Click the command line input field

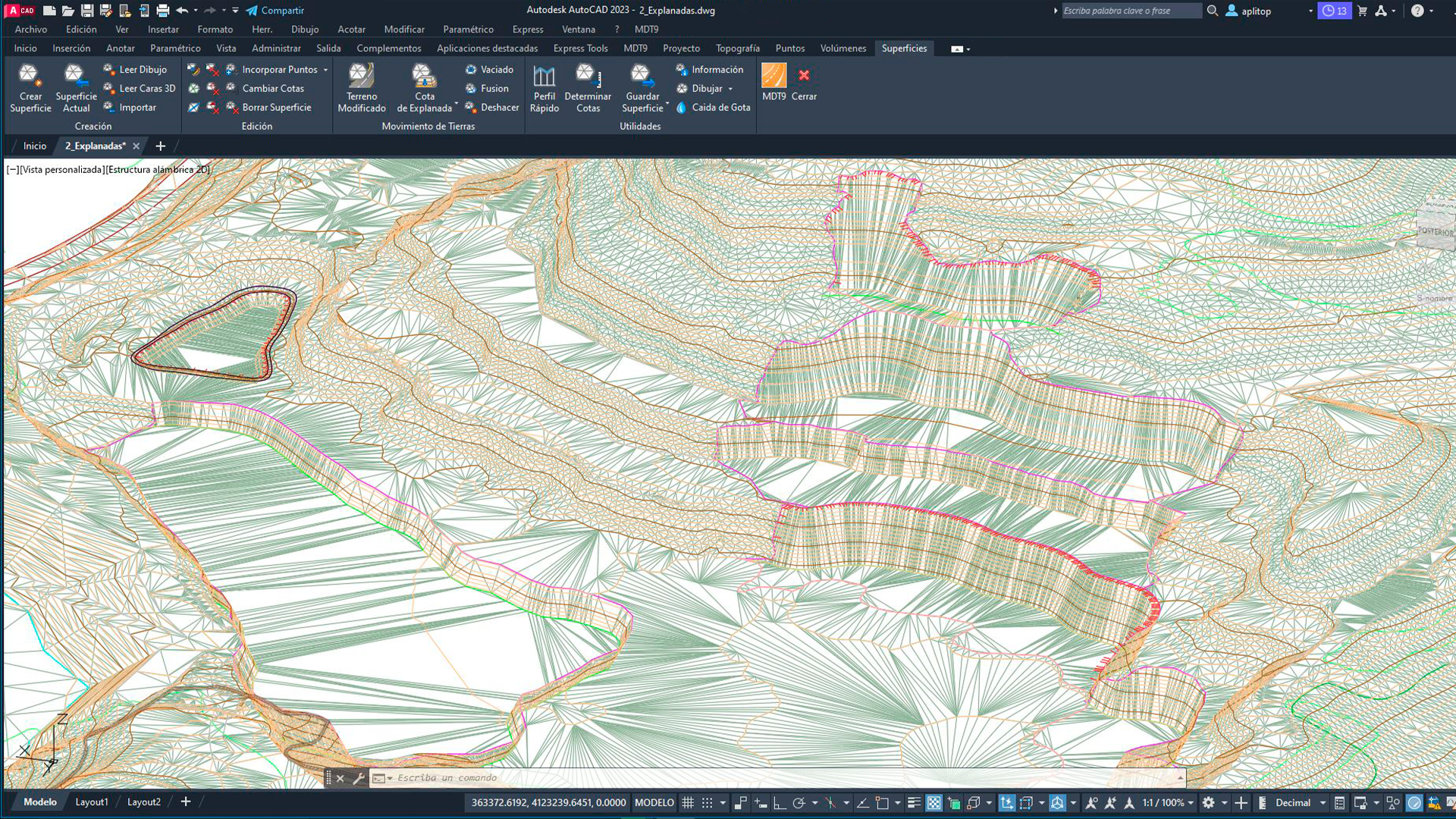click(785, 778)
